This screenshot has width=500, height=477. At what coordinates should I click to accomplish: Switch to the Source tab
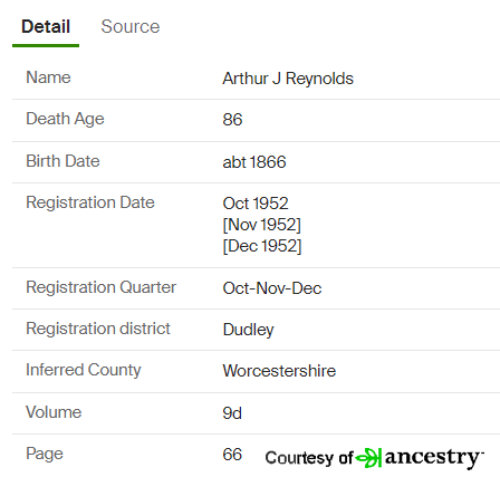pos(130,27)
